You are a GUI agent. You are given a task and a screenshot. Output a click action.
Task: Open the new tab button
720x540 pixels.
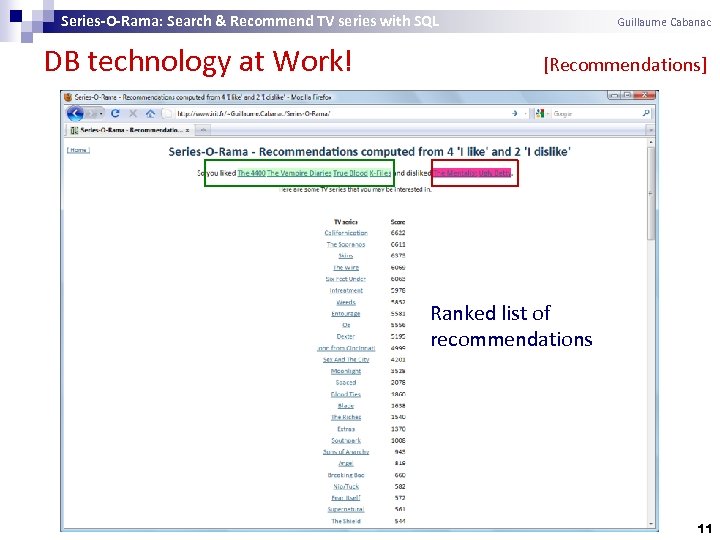(x=202, y=130)
